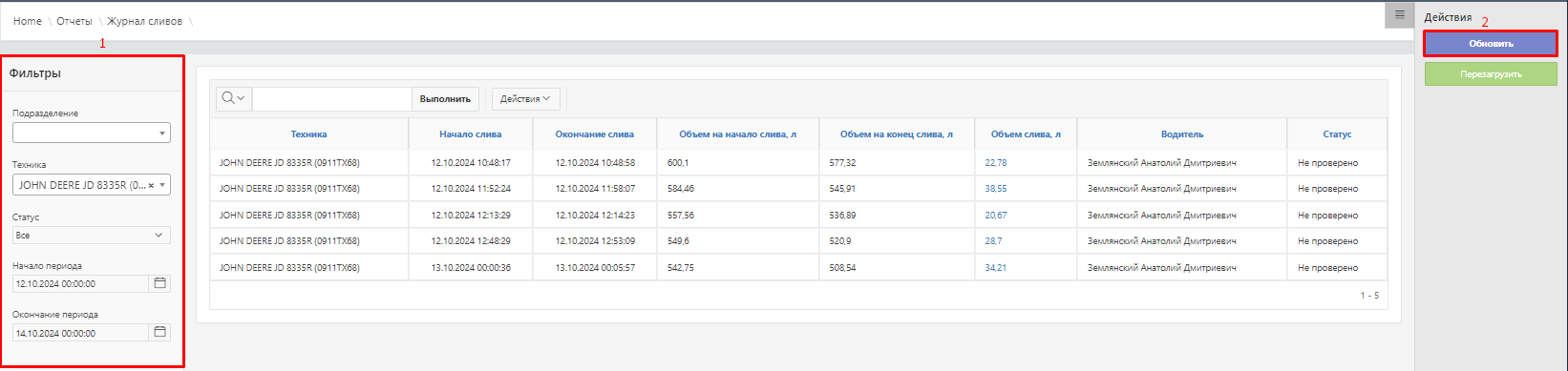The image size is (1568, 371).
Task: Open calendar for Начало периода date
Action: point(160,283)
